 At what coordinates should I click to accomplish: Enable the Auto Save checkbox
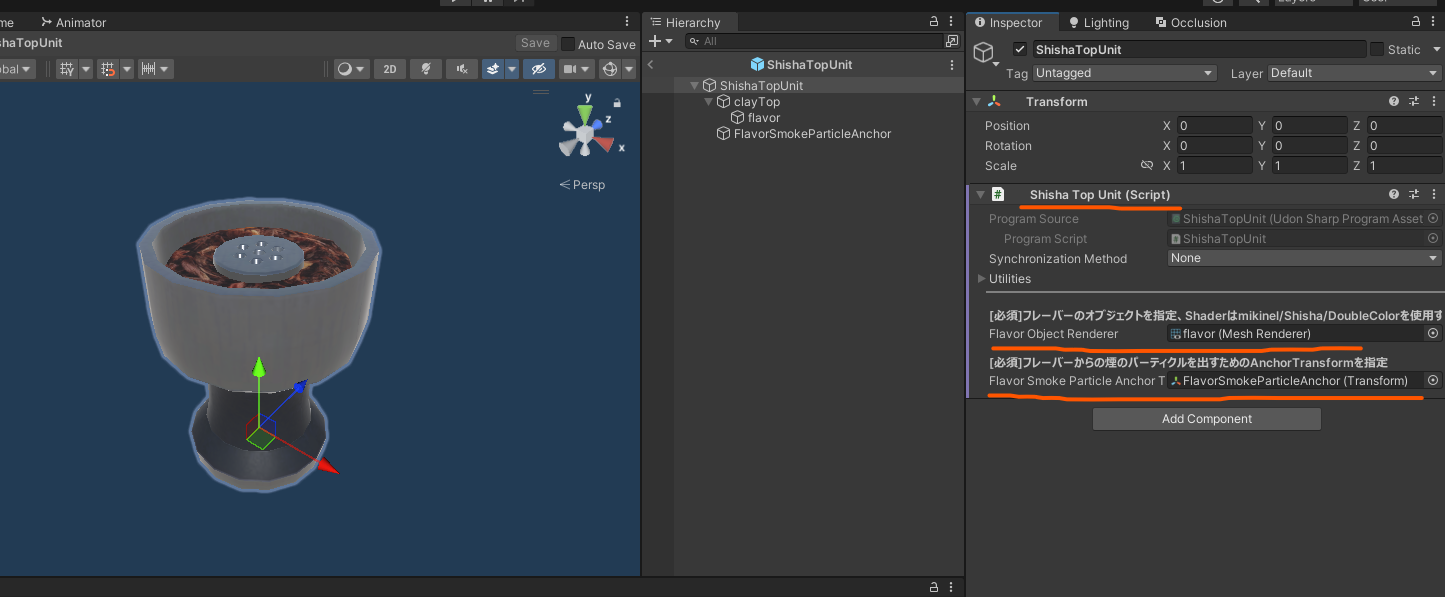tap(568, 44)
